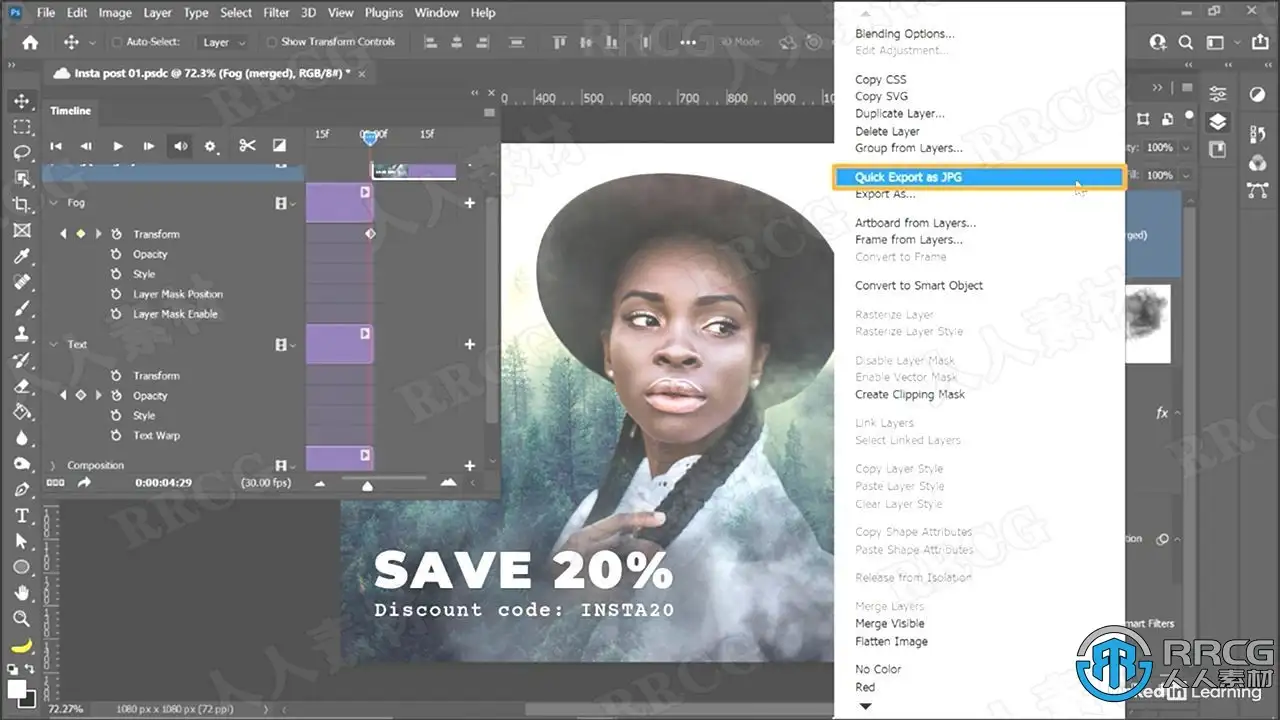This screenshot has height=720, width=1280.
Task: Select the Rectangular Marquee tool
Action: pyautogui.click(x=21, y=127)
